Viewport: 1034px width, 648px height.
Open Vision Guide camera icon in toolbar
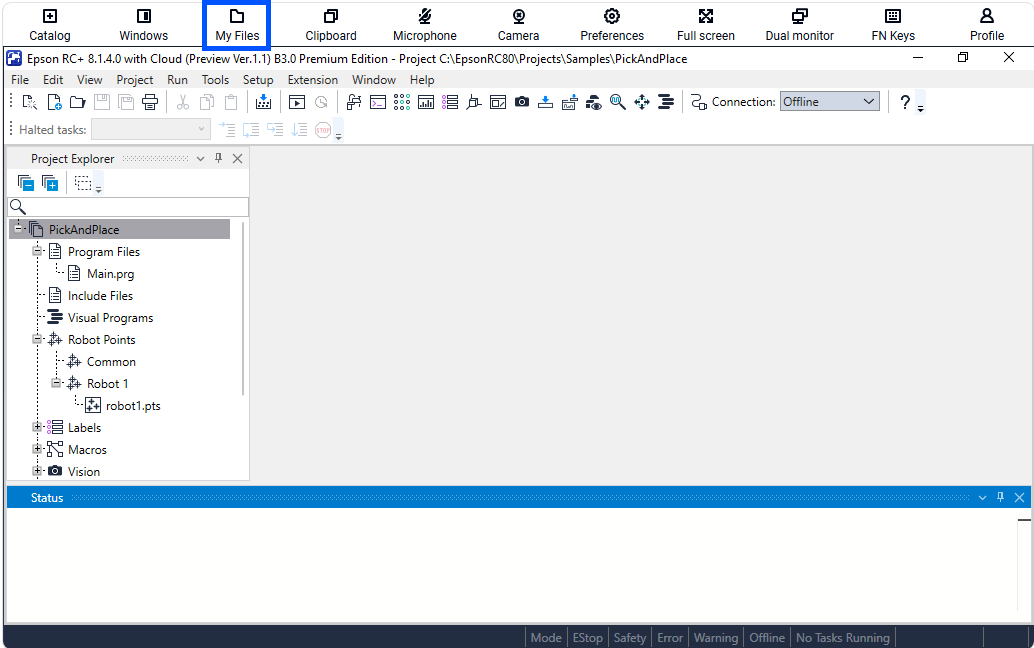[x=522, y=102]
